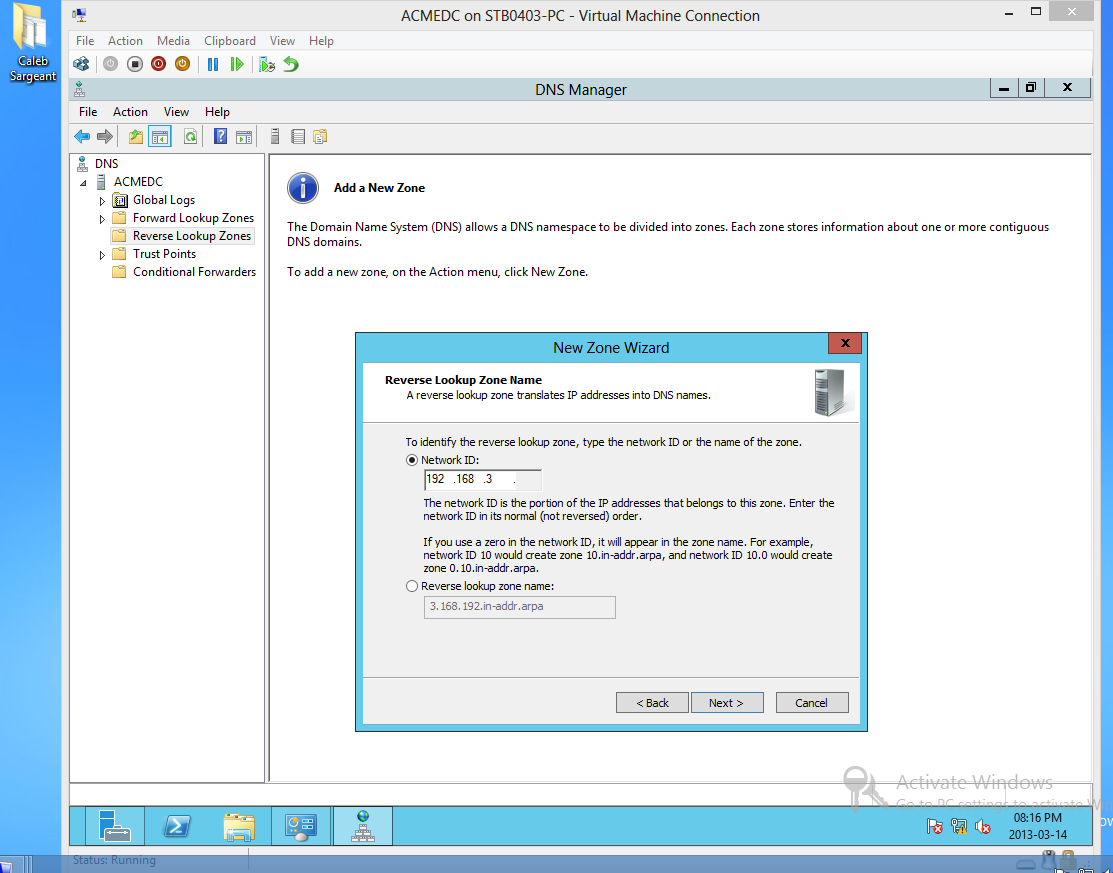Open File Explorer from the taskbar
The height and width of the screenshot is (873, 1113).
(x=239, y=826)
